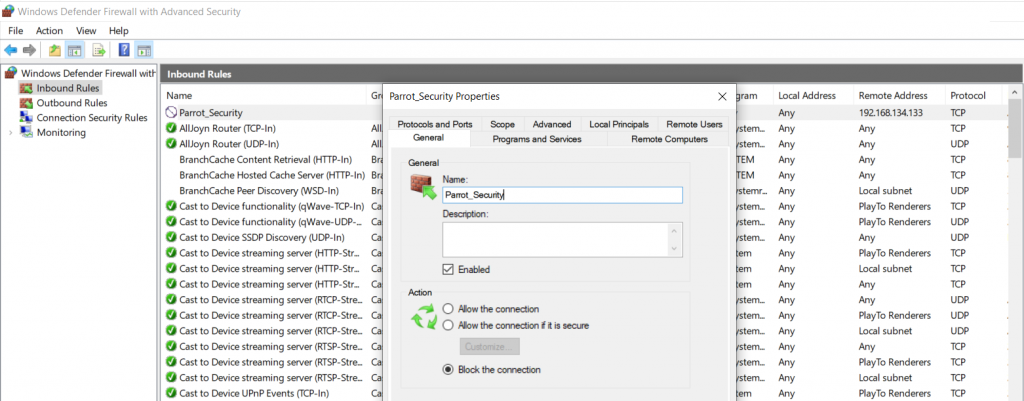This screenshot has height=401, width=1024.
Task: Click the Customize... button
Action: 490,346
